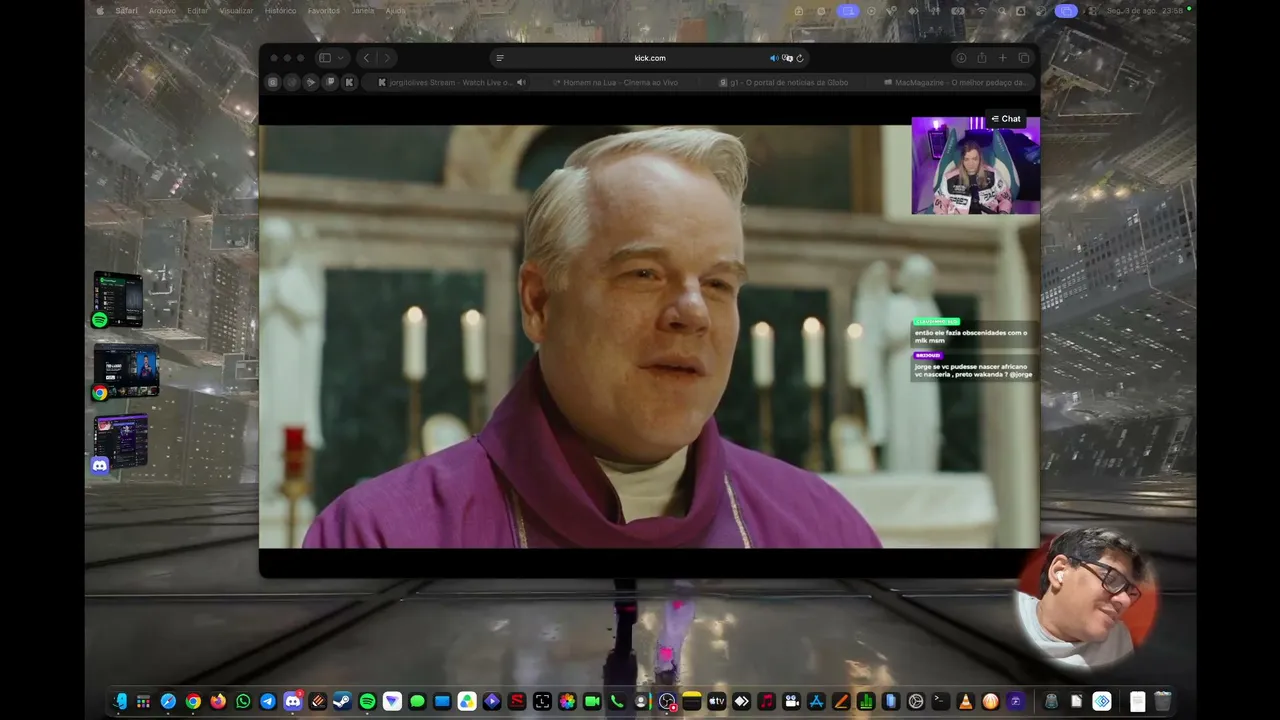Open the Safari sidebar toggle button
1280x720 pixels.
[324, 58]
